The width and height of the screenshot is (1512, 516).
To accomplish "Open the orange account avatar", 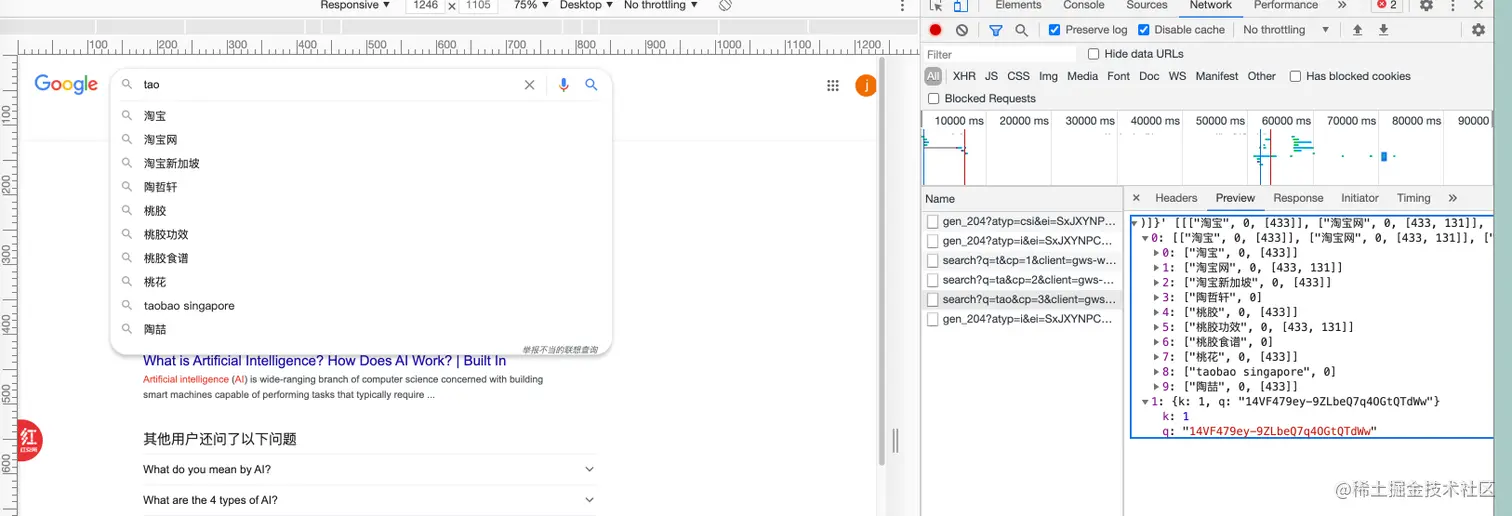I will click(866, 86).
